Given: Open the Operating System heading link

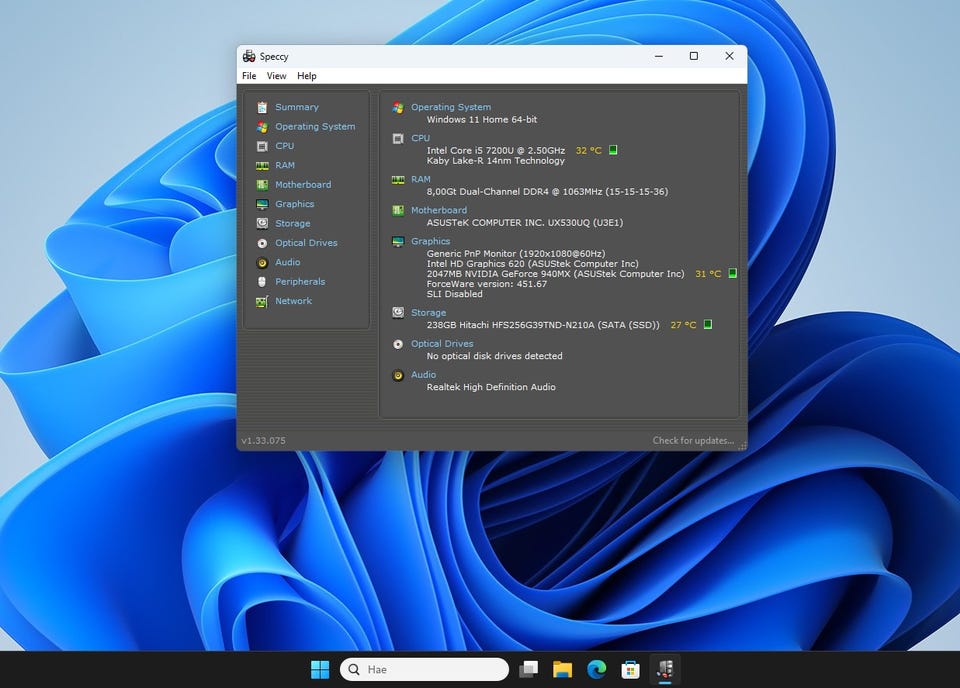Looking at the screenshot, I should [451, 107].
